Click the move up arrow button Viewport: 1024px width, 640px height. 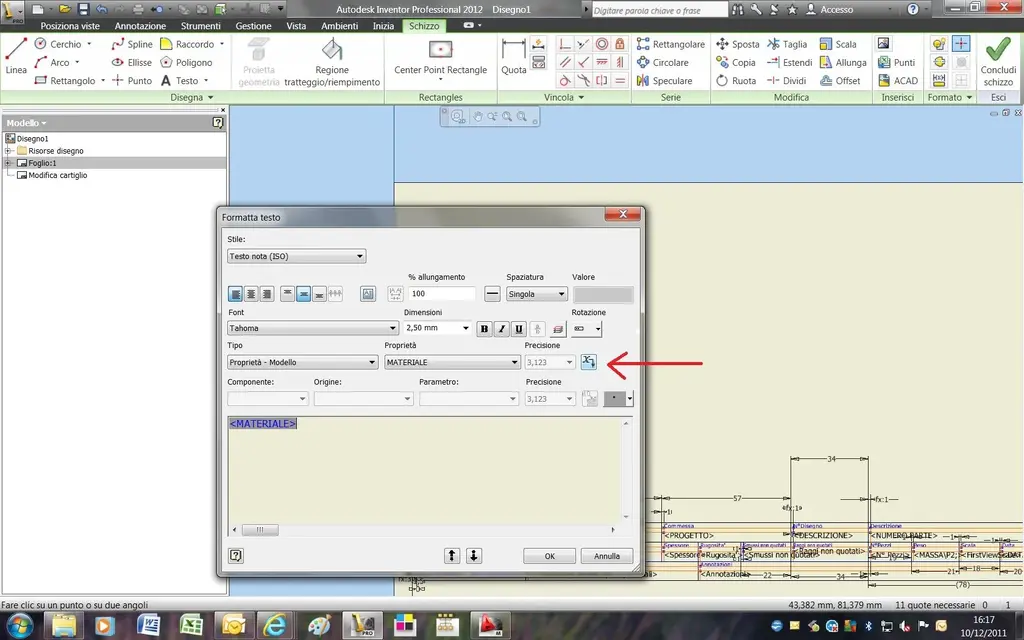451,556
